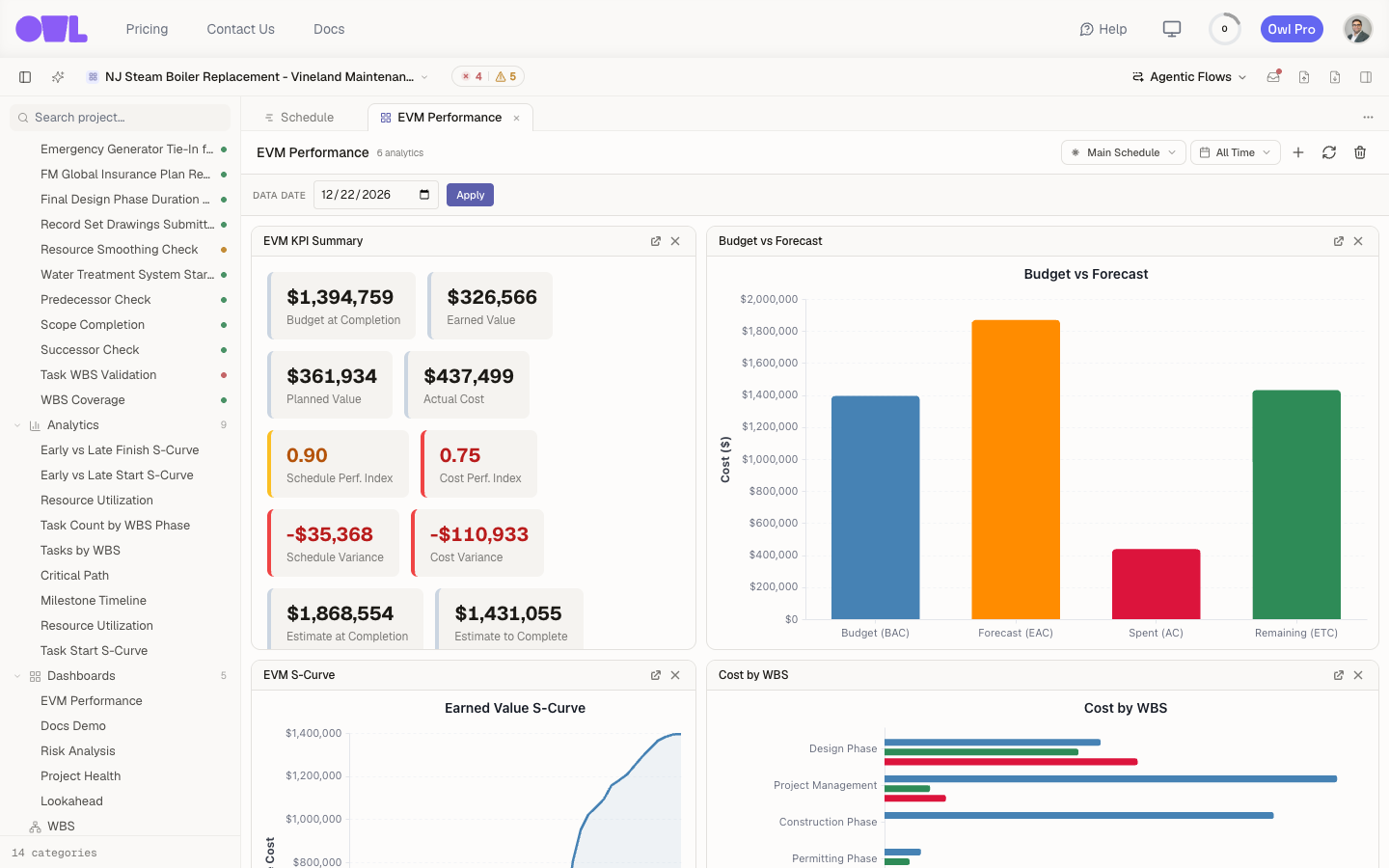This screenshot has width=1389, height=868.
Task: Toggle the right sidebar panel
Action: tap(1366, 77)
